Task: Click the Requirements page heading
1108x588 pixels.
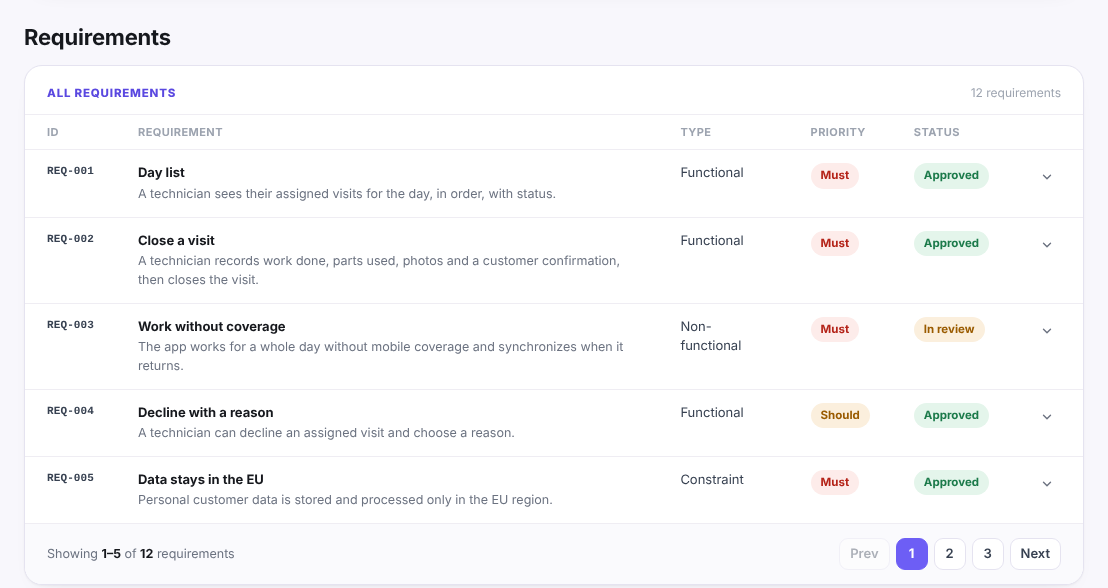Action: click(98, 37)
